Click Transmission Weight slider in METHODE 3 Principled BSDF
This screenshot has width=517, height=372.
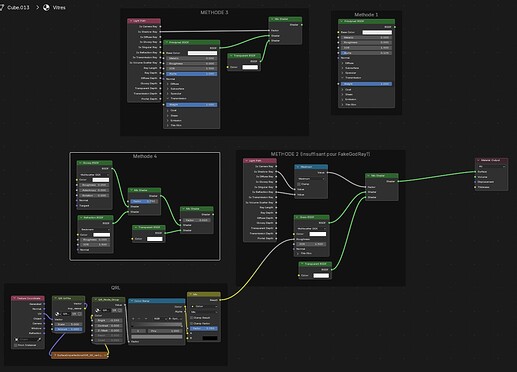[x=192, y=105]
